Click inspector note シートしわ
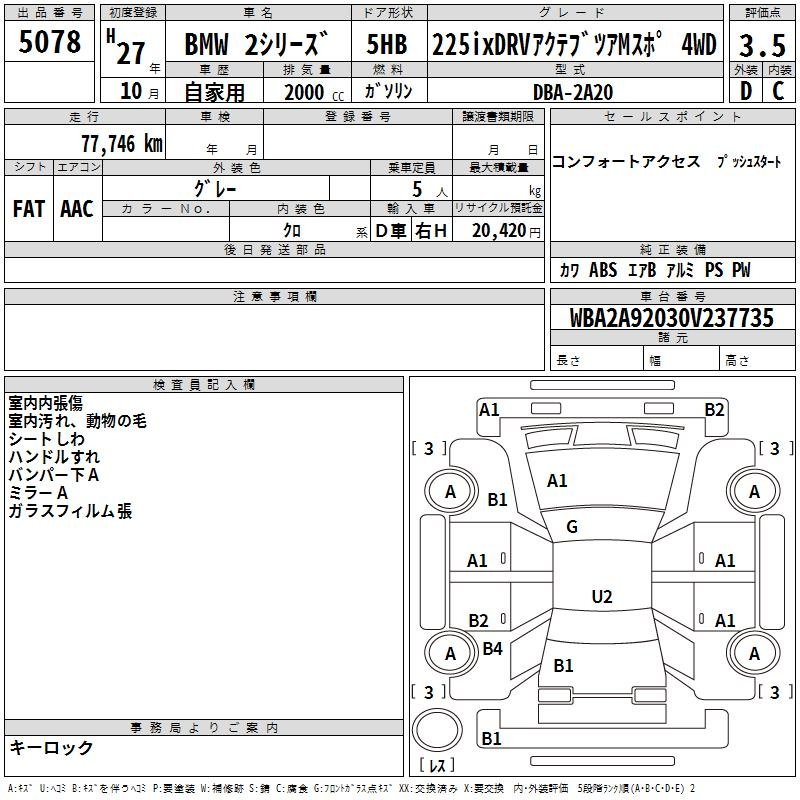The width and height of the screenshot is (800, 800). click(46, 439)
